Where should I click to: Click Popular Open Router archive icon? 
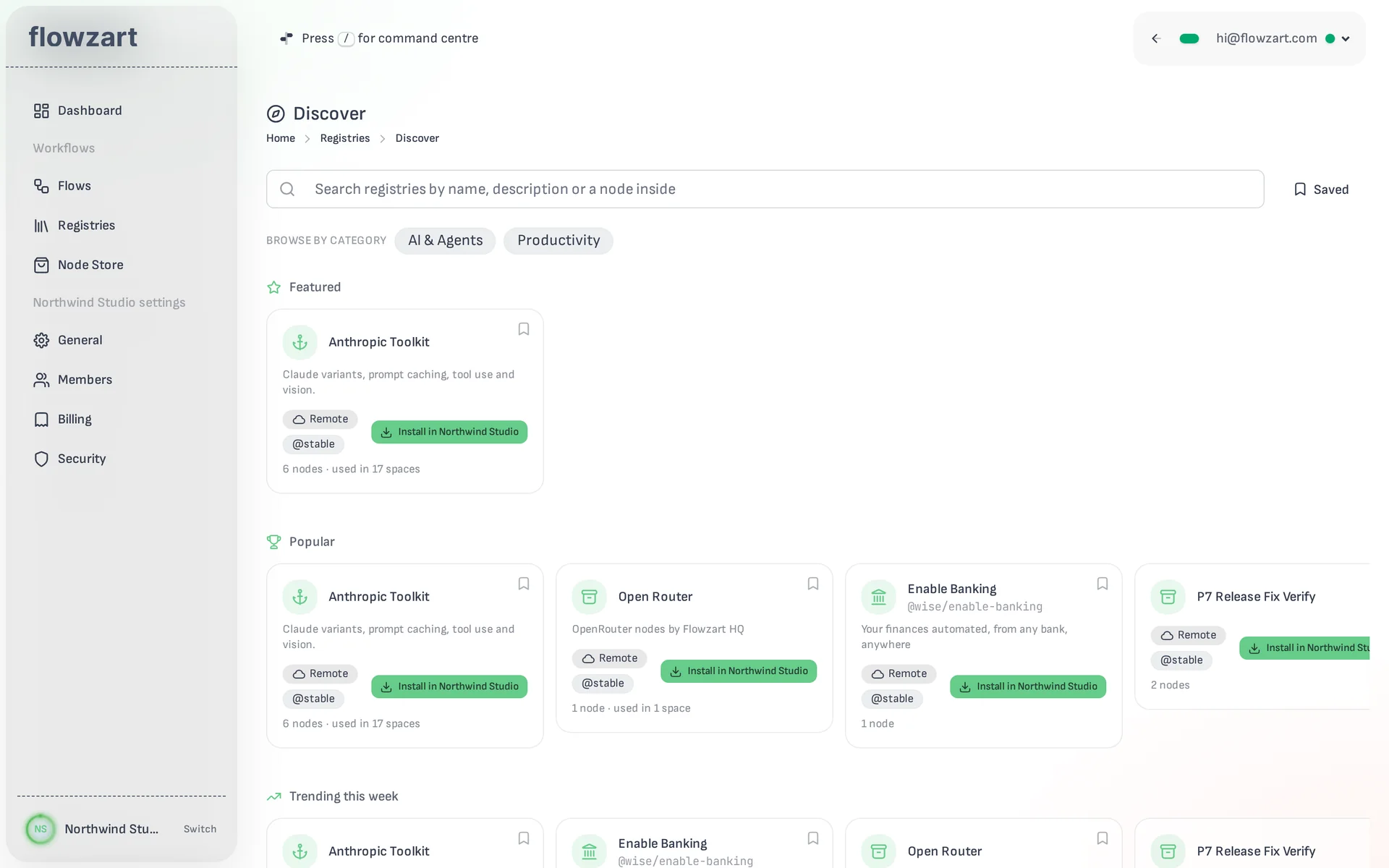point(590,597)
